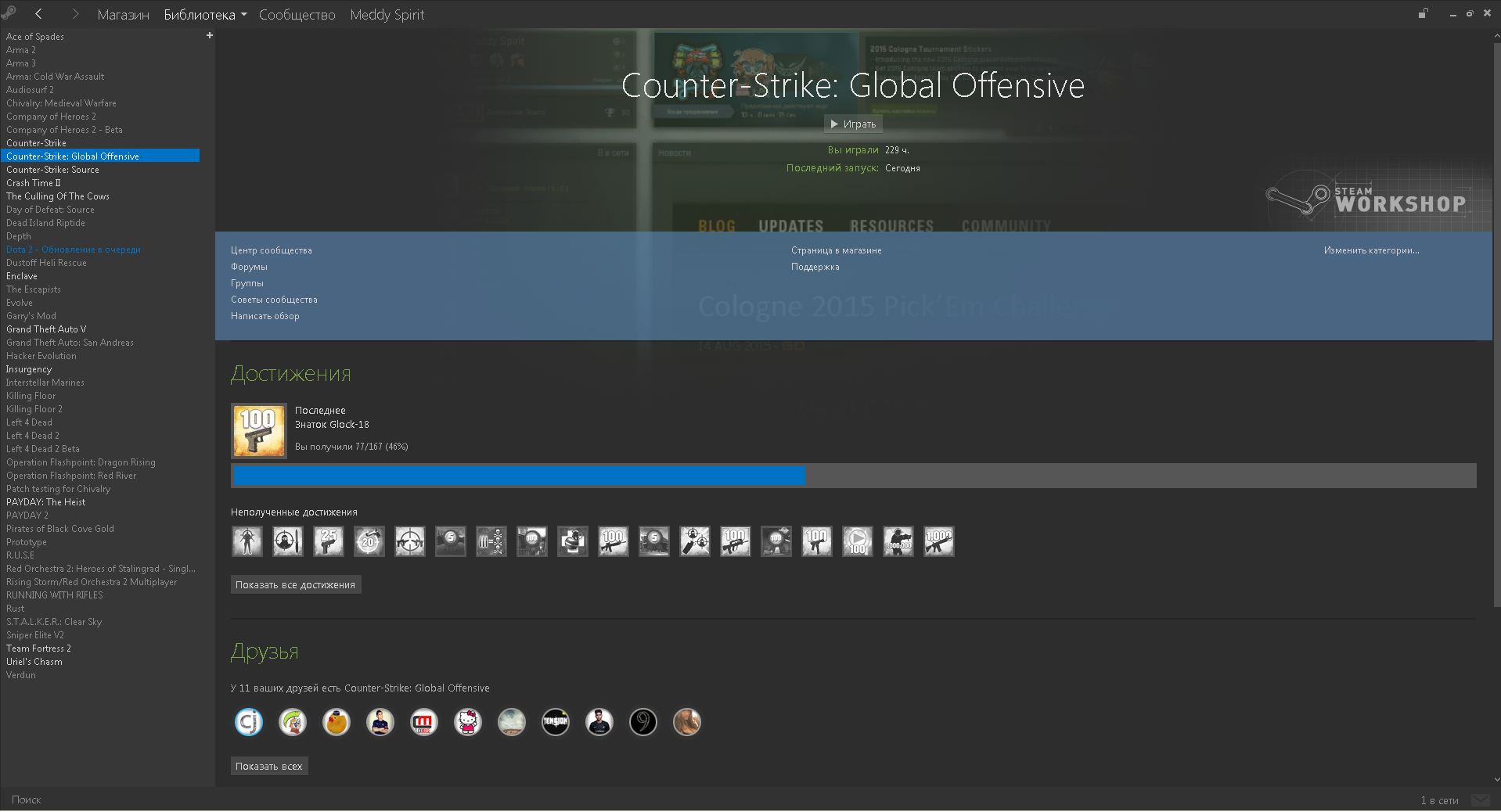Open the Страница в магазине link
Viewport: 1501px width, 812px height.
click(836, 250)
